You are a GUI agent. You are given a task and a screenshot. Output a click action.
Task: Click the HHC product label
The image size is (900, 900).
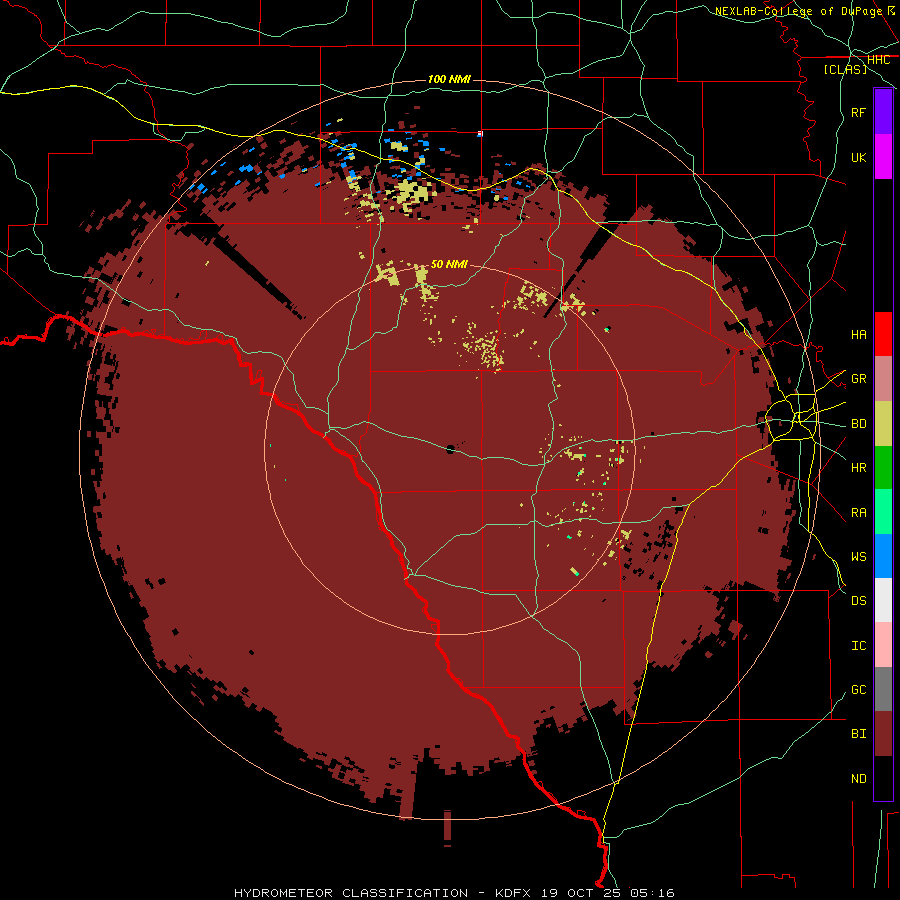[x=878, y=60]
